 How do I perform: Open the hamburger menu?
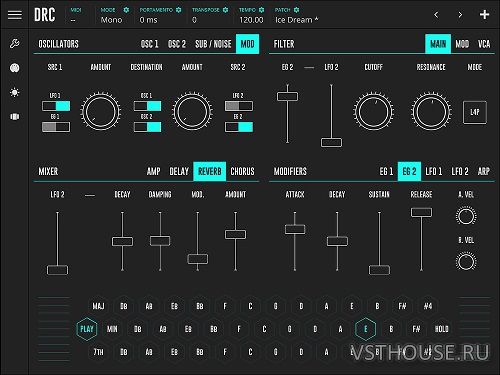(15, 15)
